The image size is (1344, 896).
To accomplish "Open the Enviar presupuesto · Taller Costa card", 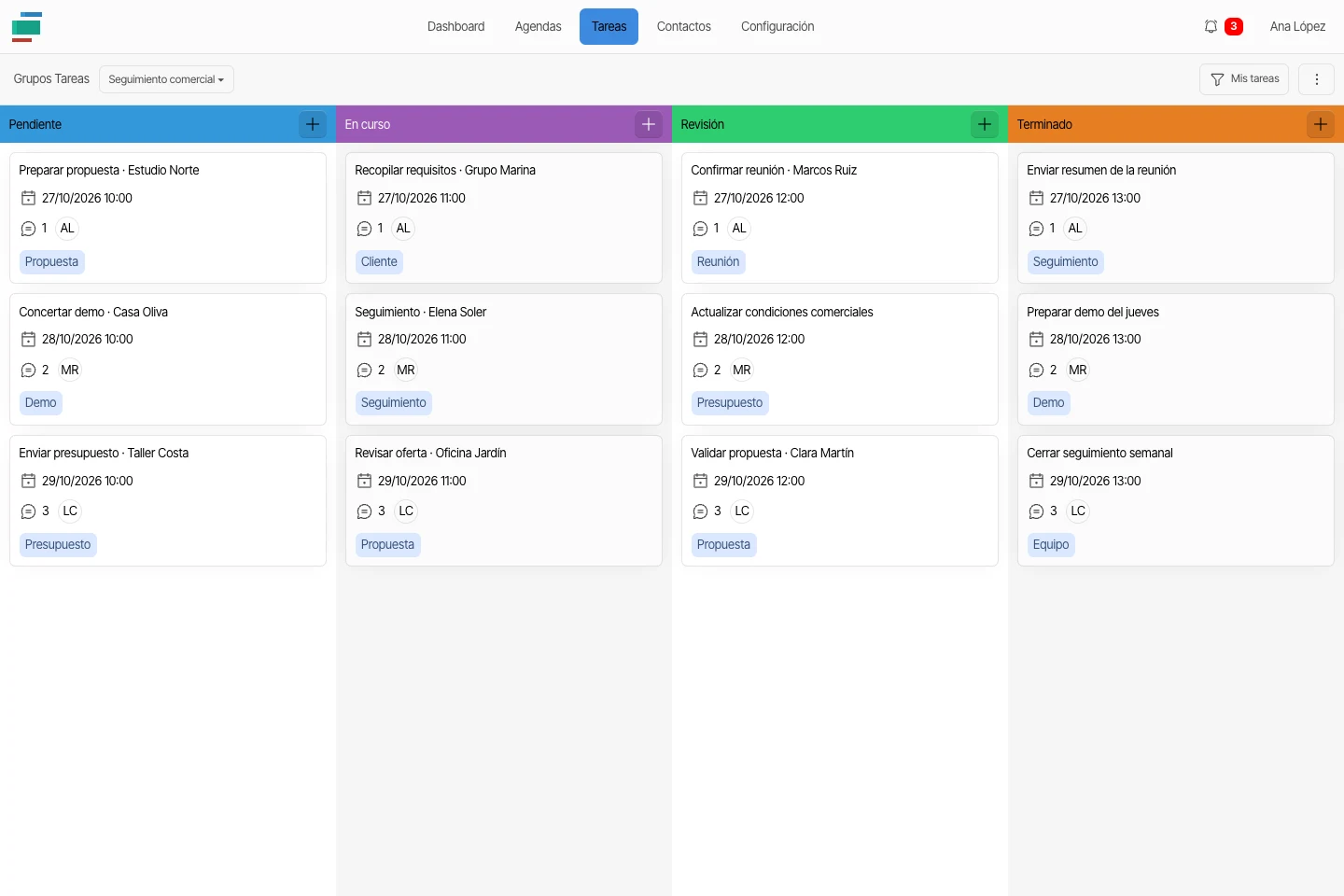I will (x=168, y=501).
